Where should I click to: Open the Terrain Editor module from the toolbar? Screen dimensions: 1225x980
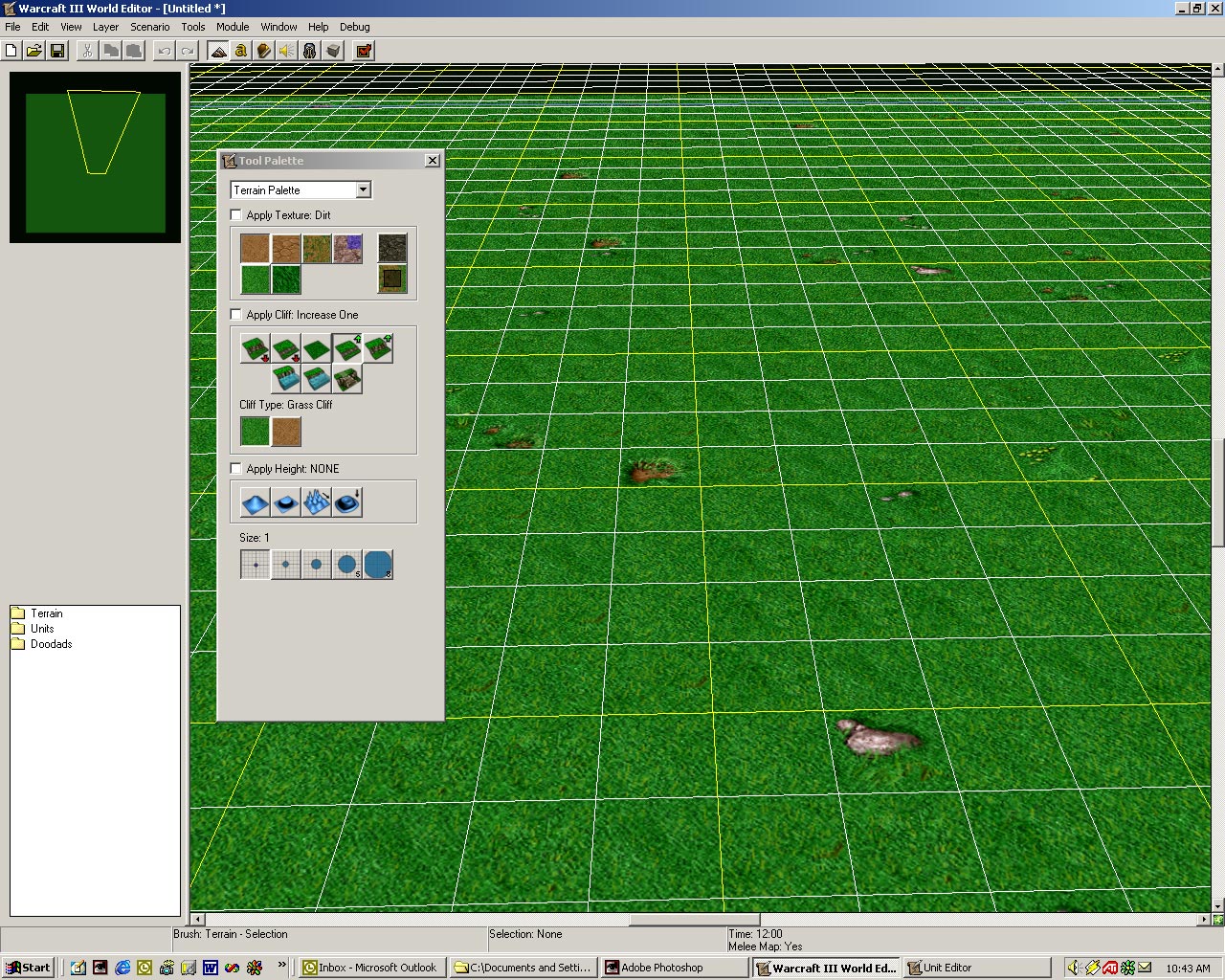[219, 51]
